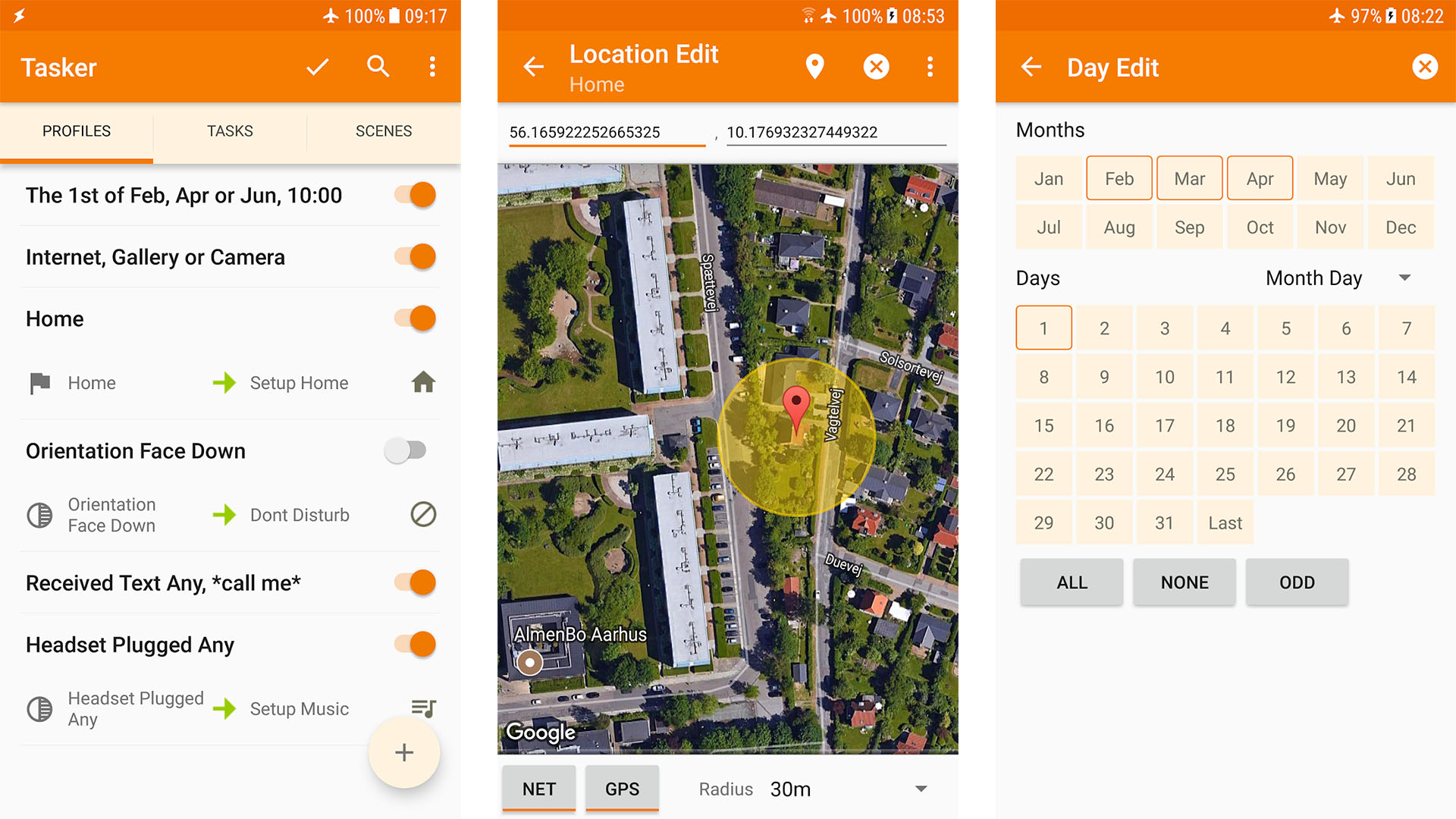Toggle off Headset Plugged Any profile
This screenshot has height=819, width=1456.
click(415, 644)
